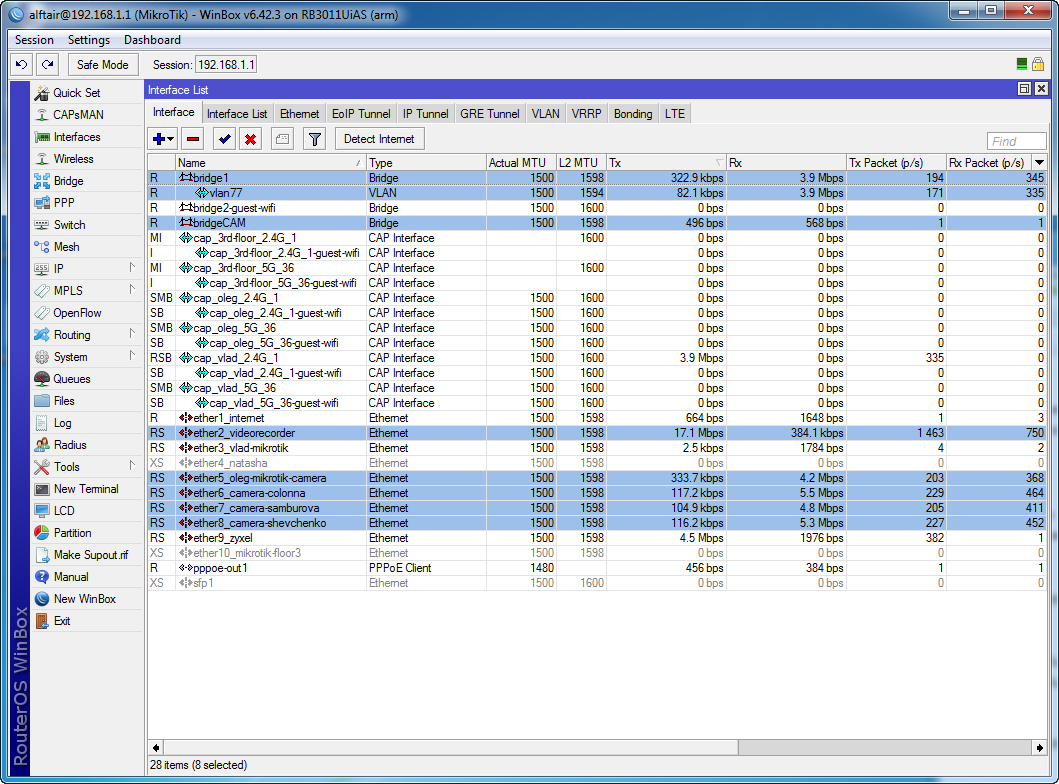Open New WinBox
The height and width of the screenshot is (784, 1059).
click(x=84, y=599)
